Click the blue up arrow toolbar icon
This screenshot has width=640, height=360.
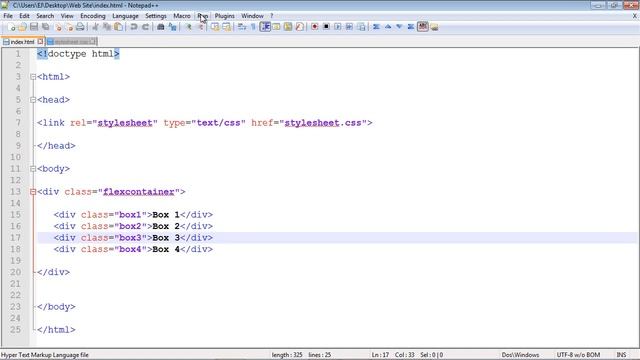point(388,27)
